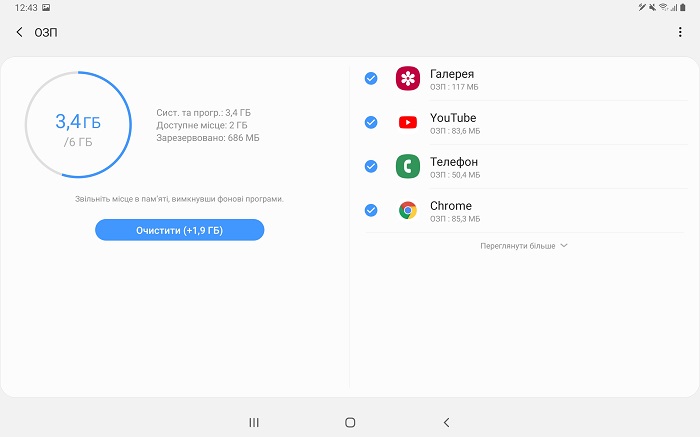Go back using the top-left arrow

(19, 32)
